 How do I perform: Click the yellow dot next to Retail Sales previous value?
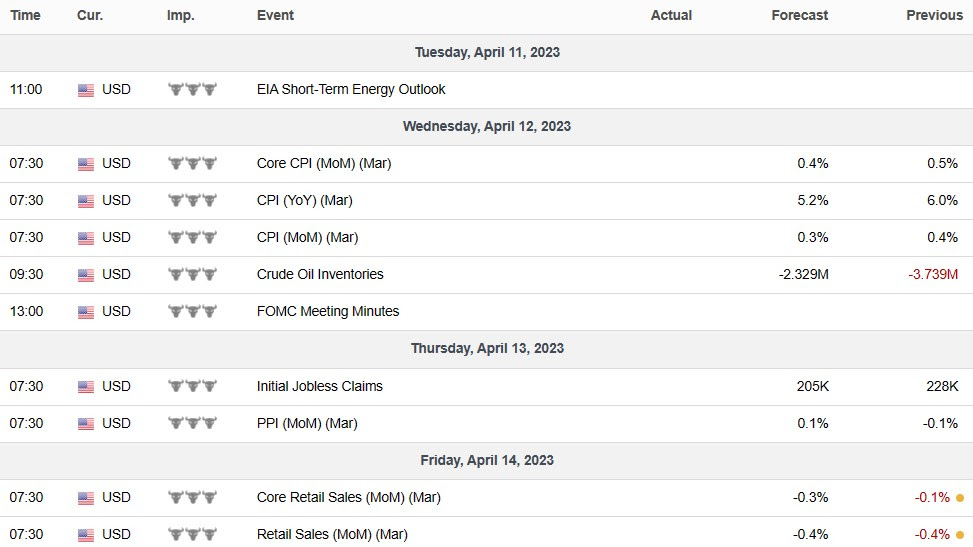(x=960, y=535)
